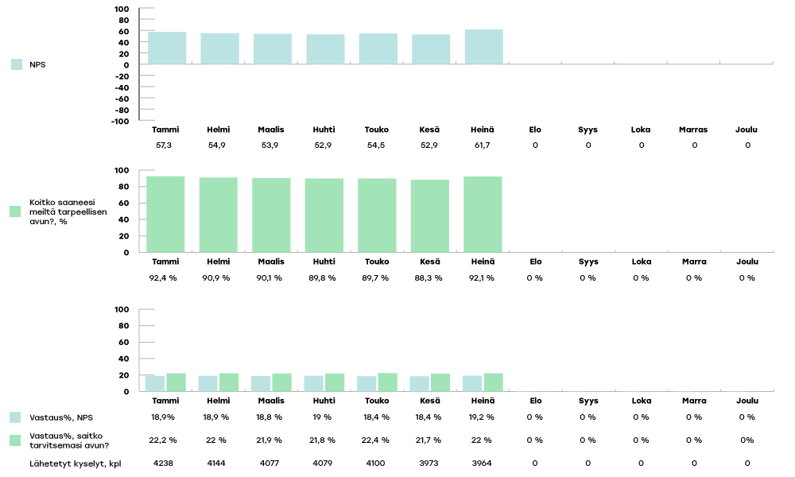Select the 88,3 % value under Kesä
This screenshot has height=477, width=795.
coord(430,278)
